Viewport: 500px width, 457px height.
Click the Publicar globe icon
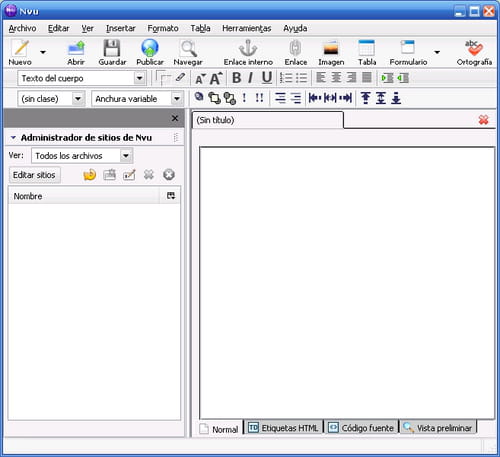pos(150,48)
